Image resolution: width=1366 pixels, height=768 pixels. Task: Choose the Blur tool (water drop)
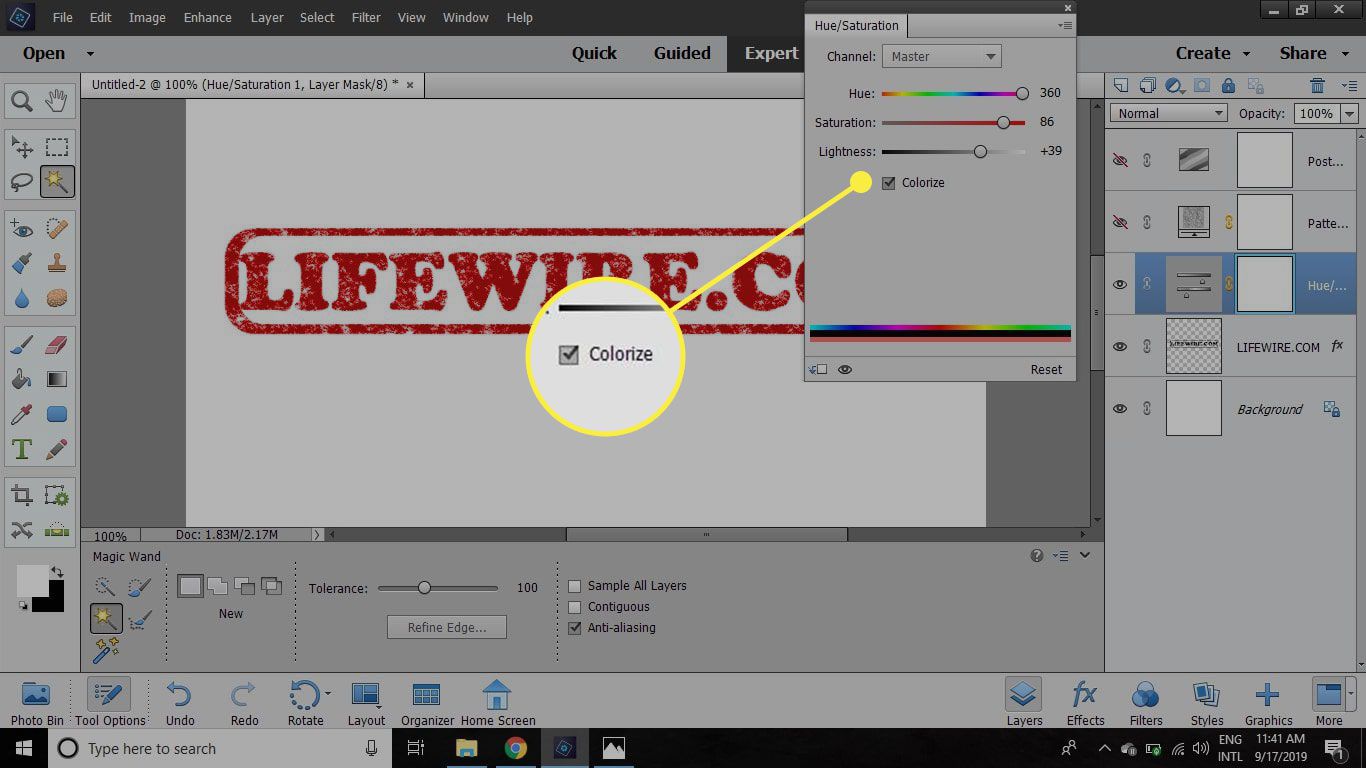tap(22, 298)
